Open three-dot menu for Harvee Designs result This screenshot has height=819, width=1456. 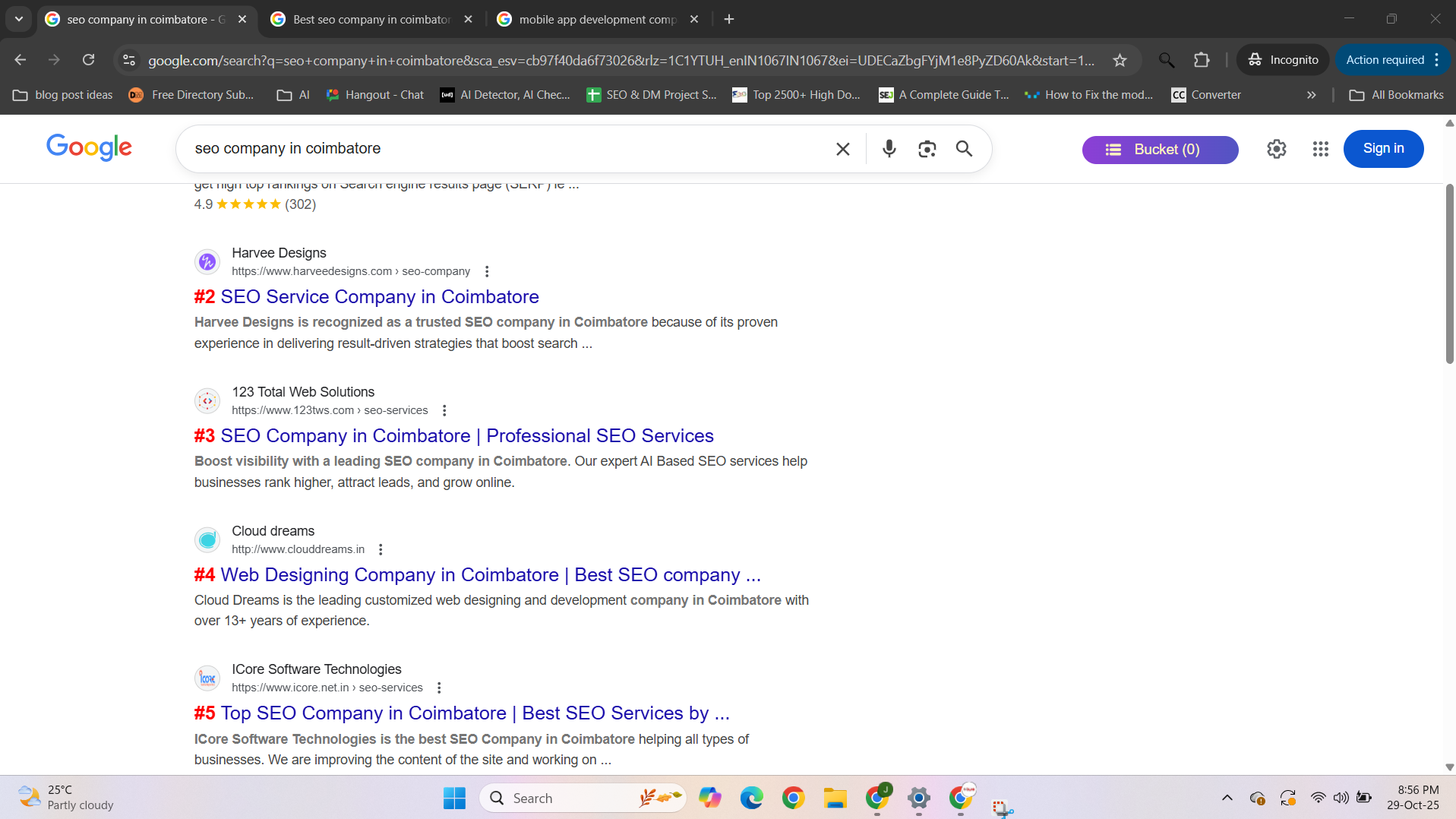[x=487, y=271]
